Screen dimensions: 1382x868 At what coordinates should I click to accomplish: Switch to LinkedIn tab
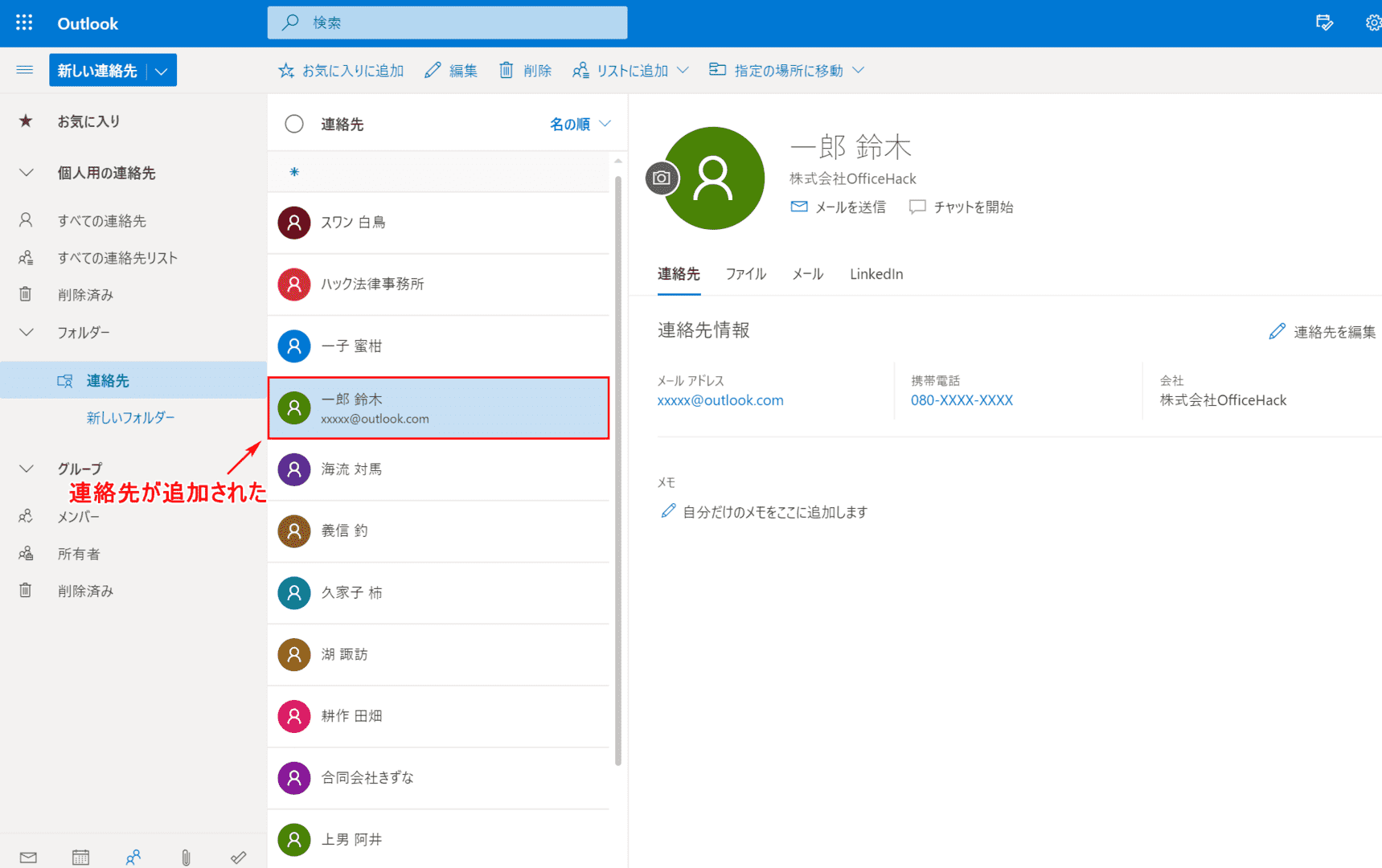click(x=876, y=274)
